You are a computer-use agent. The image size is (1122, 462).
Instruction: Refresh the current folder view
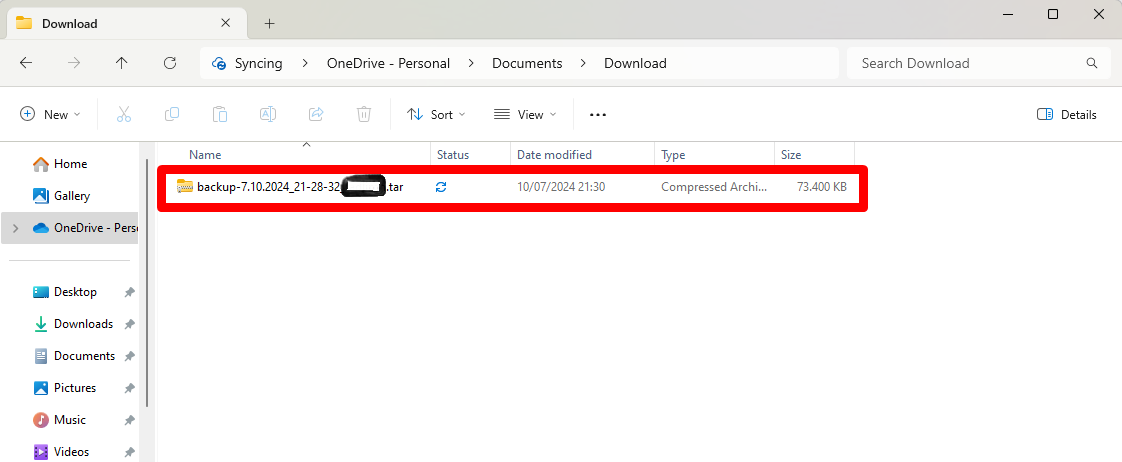point(170,63)
